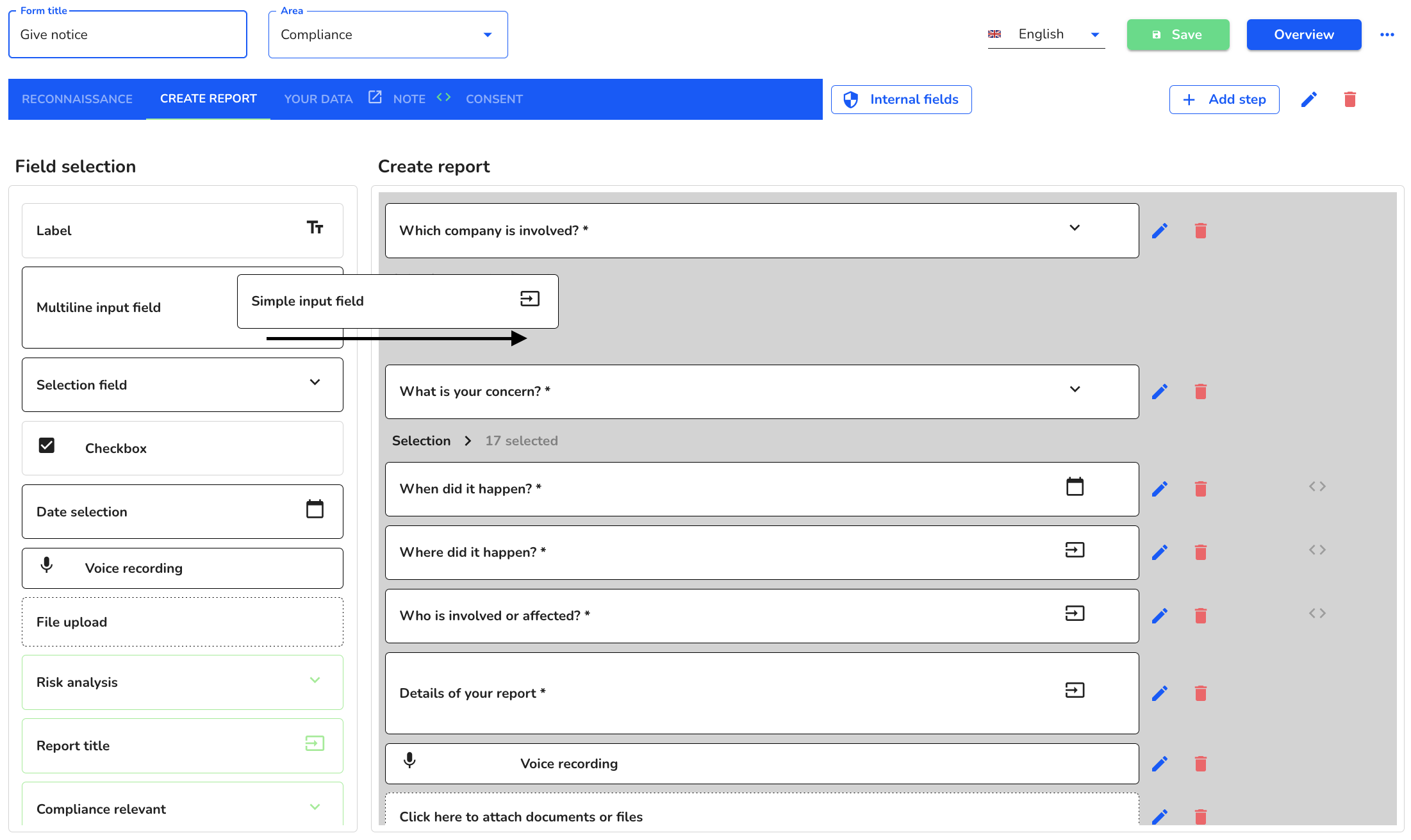
Task: Click the microphone icon in Field selection
Action: click(46, 565)
